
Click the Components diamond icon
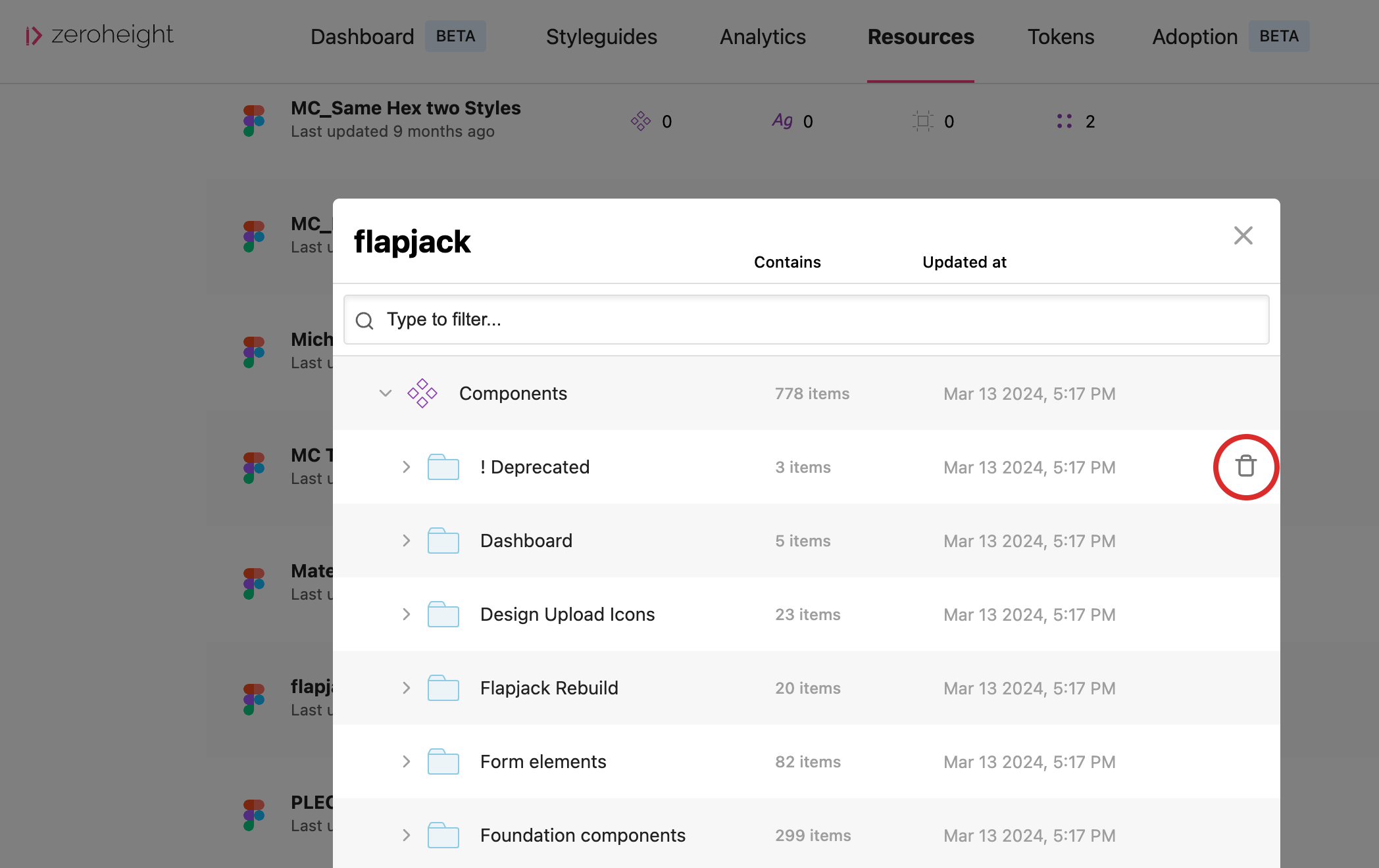pos(422,393)
